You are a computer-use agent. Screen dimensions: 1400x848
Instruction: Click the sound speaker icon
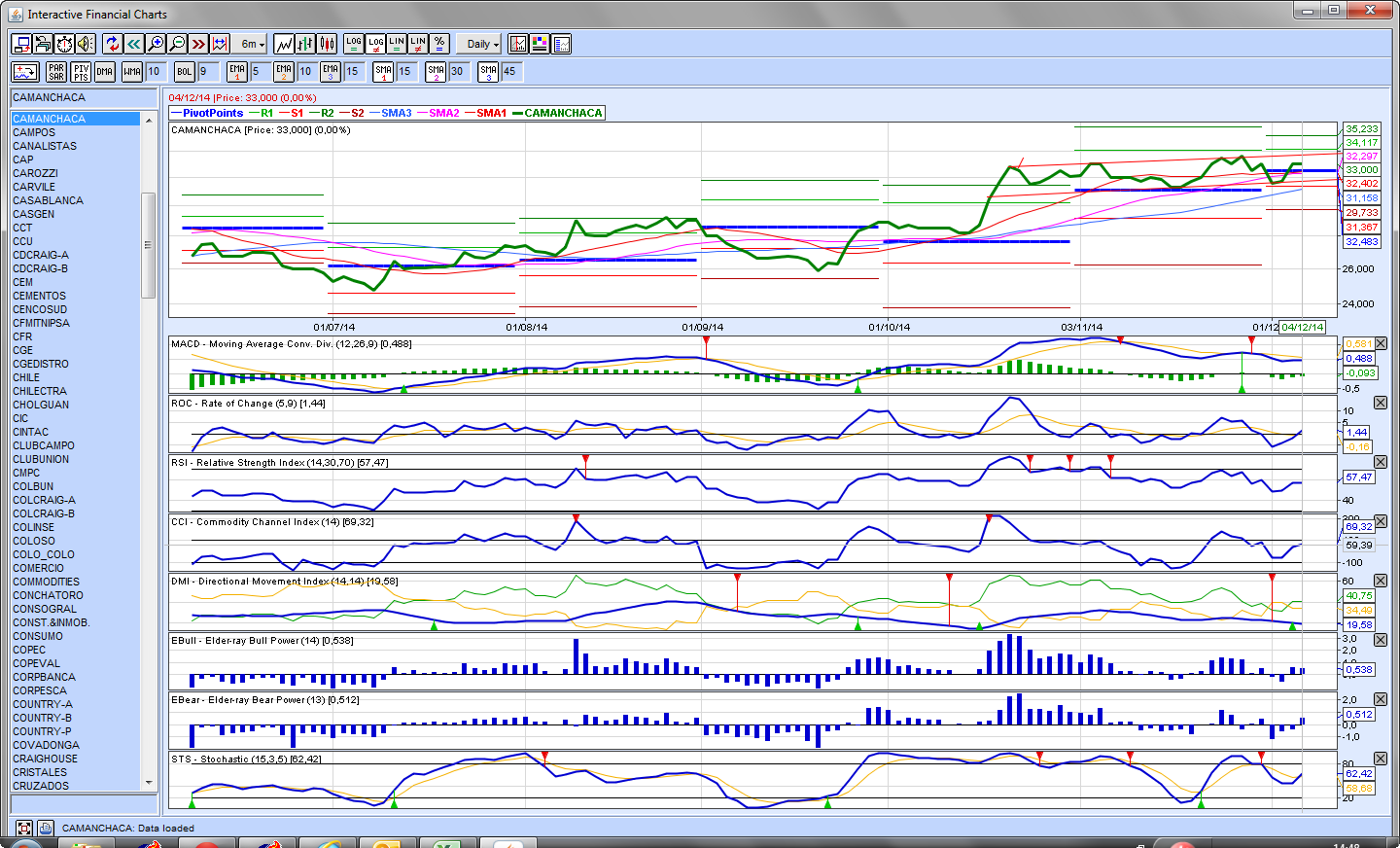tap(86, 44)
